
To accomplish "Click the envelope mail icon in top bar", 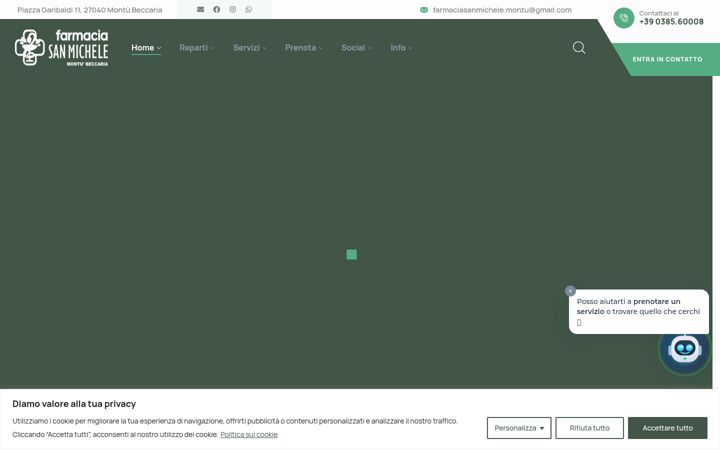I will [200, 9].
